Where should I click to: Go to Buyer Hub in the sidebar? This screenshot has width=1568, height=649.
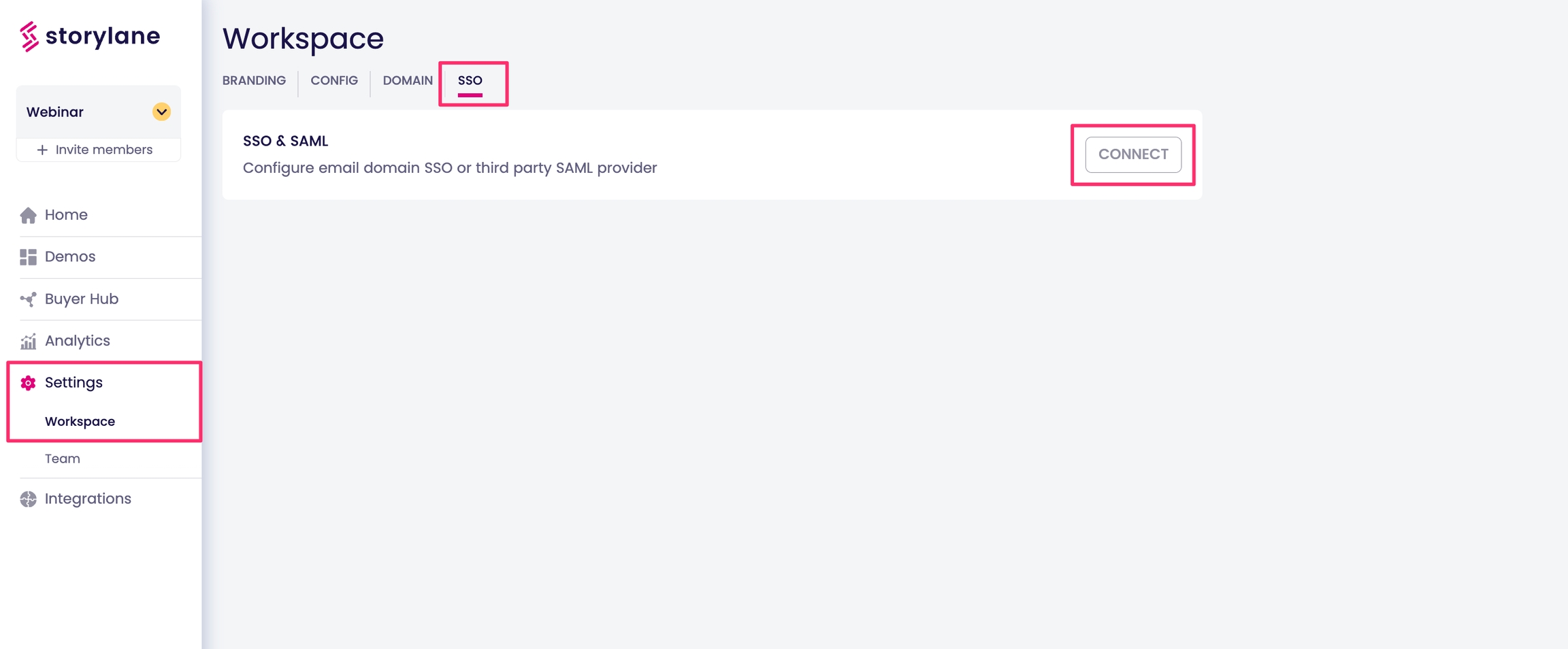(x=82, y=299)
